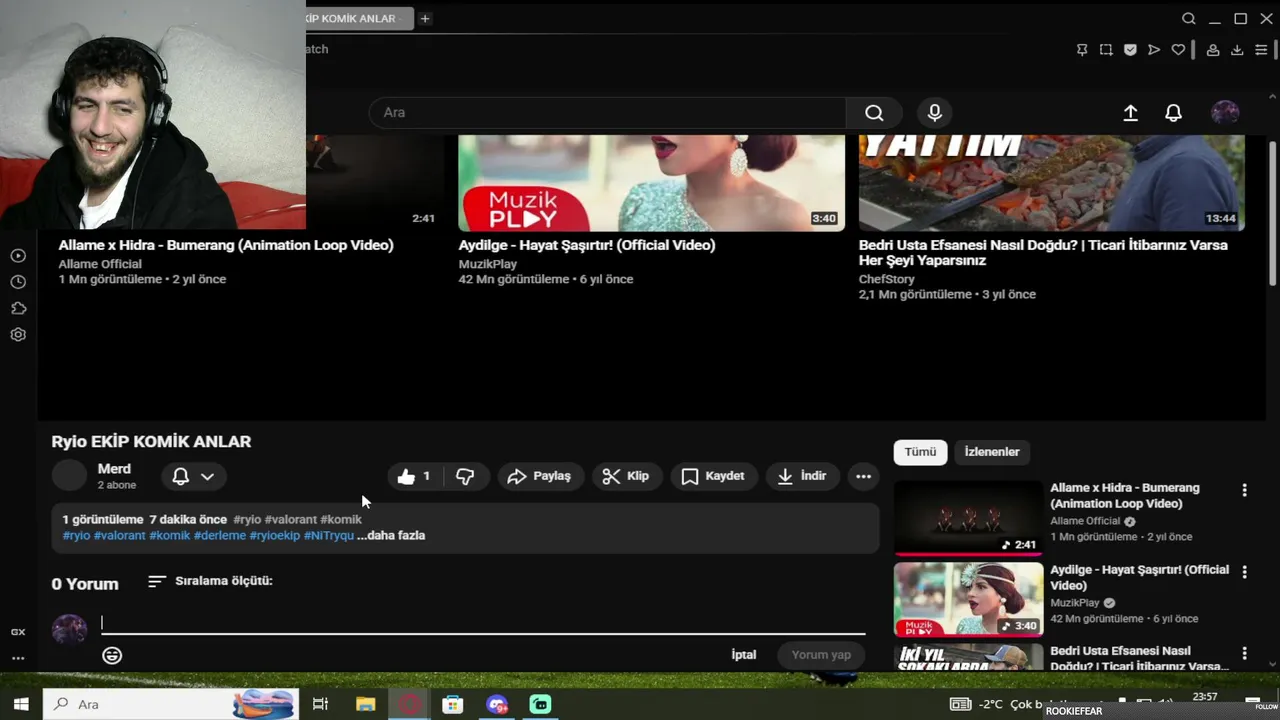1280x720 pixels.
Task: Open the extensions cube icon in sidebar
Action: click(18, 308)
